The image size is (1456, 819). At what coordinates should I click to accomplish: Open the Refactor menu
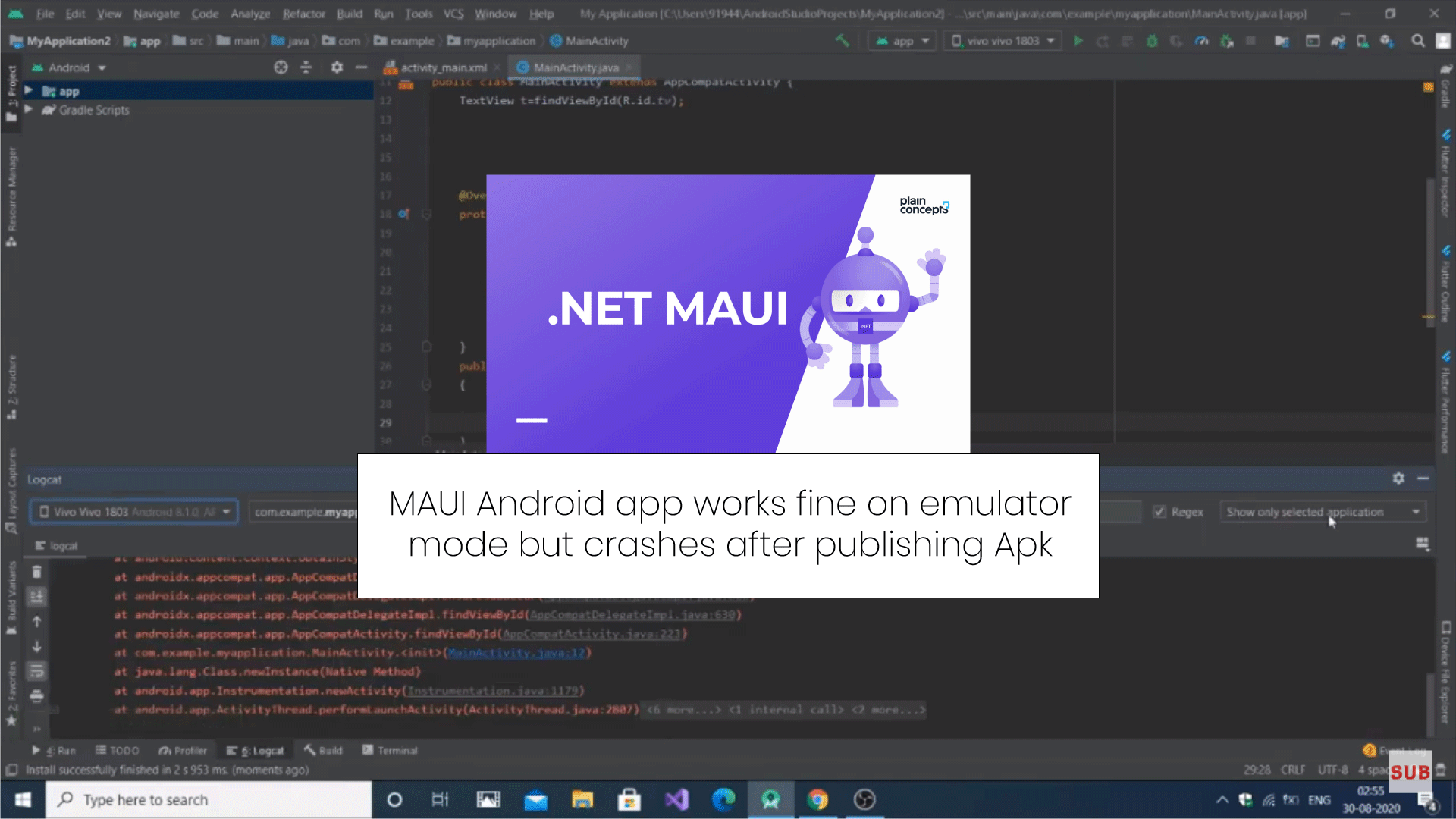[303, 14]
